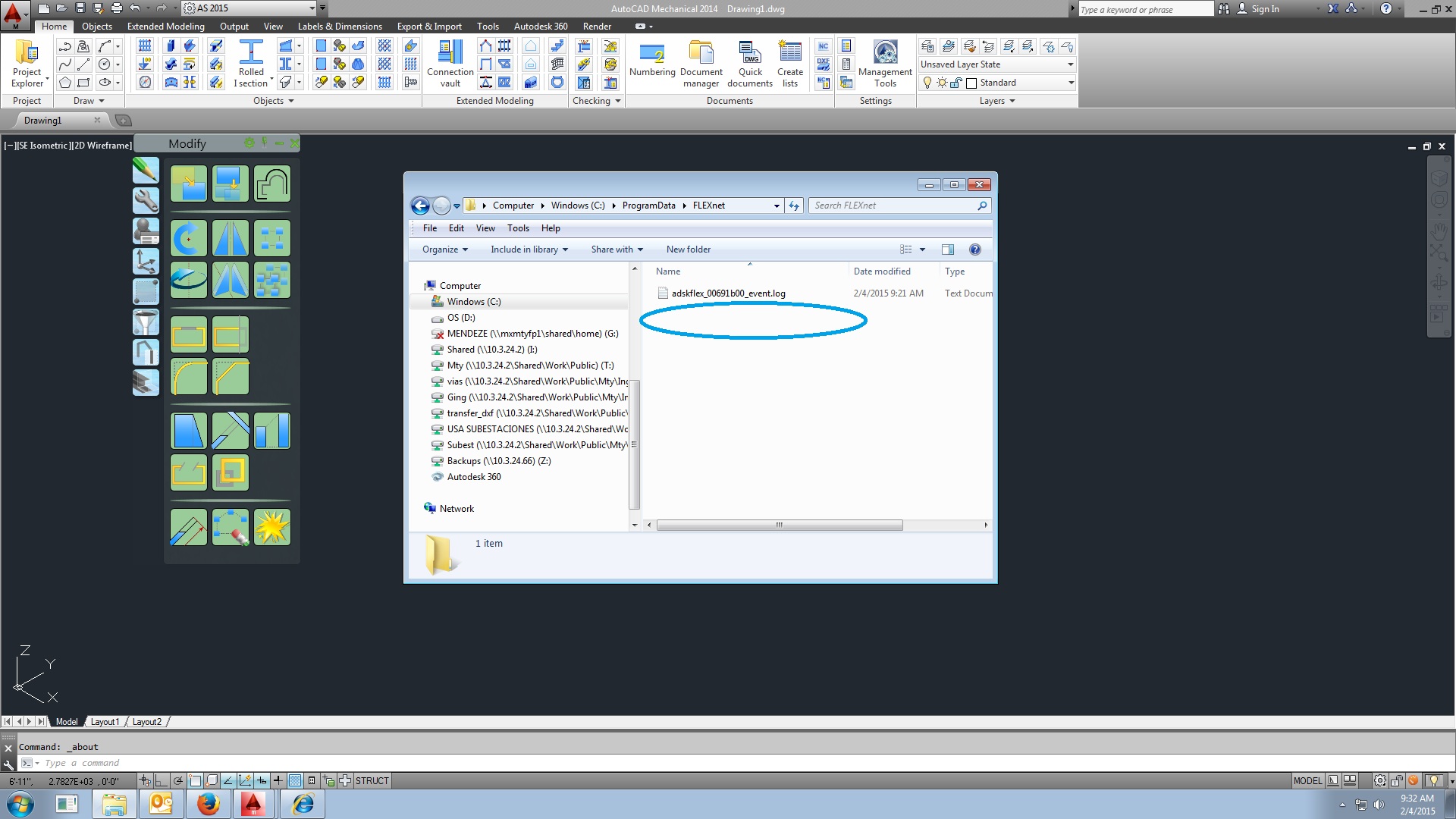Switch to the Labels & Dimensions tab
This screenshot has width=1456, height=819.
[340, 27]
